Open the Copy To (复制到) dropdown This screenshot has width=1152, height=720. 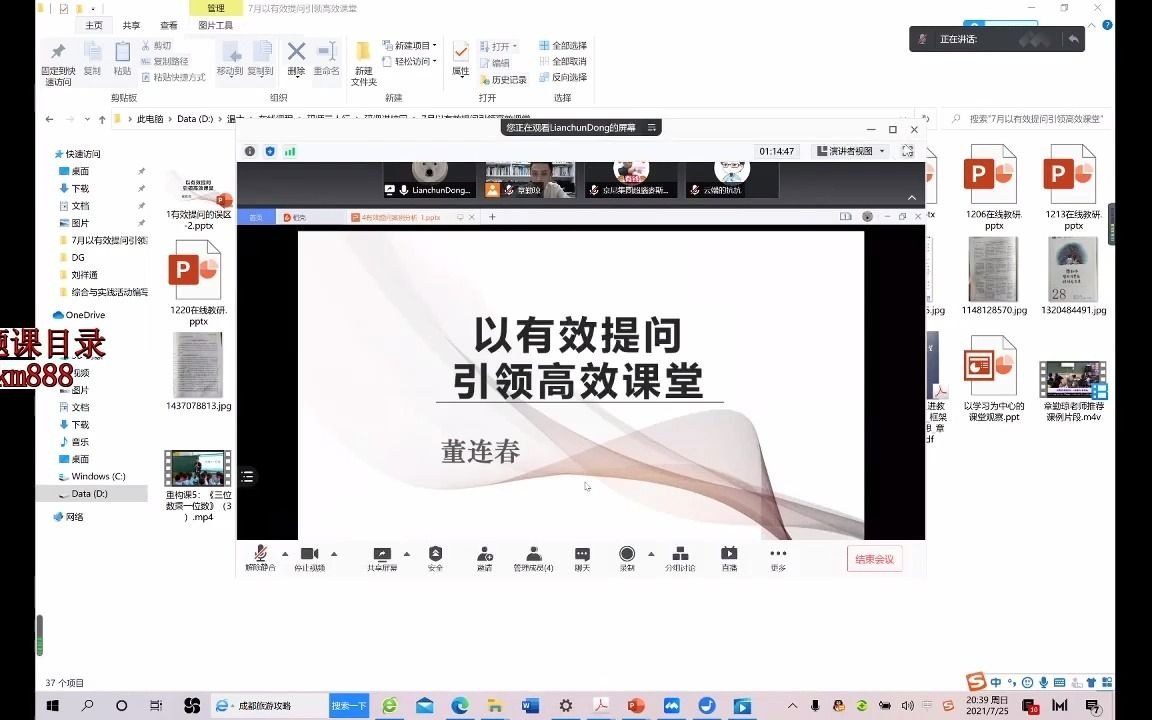[260, 59]
